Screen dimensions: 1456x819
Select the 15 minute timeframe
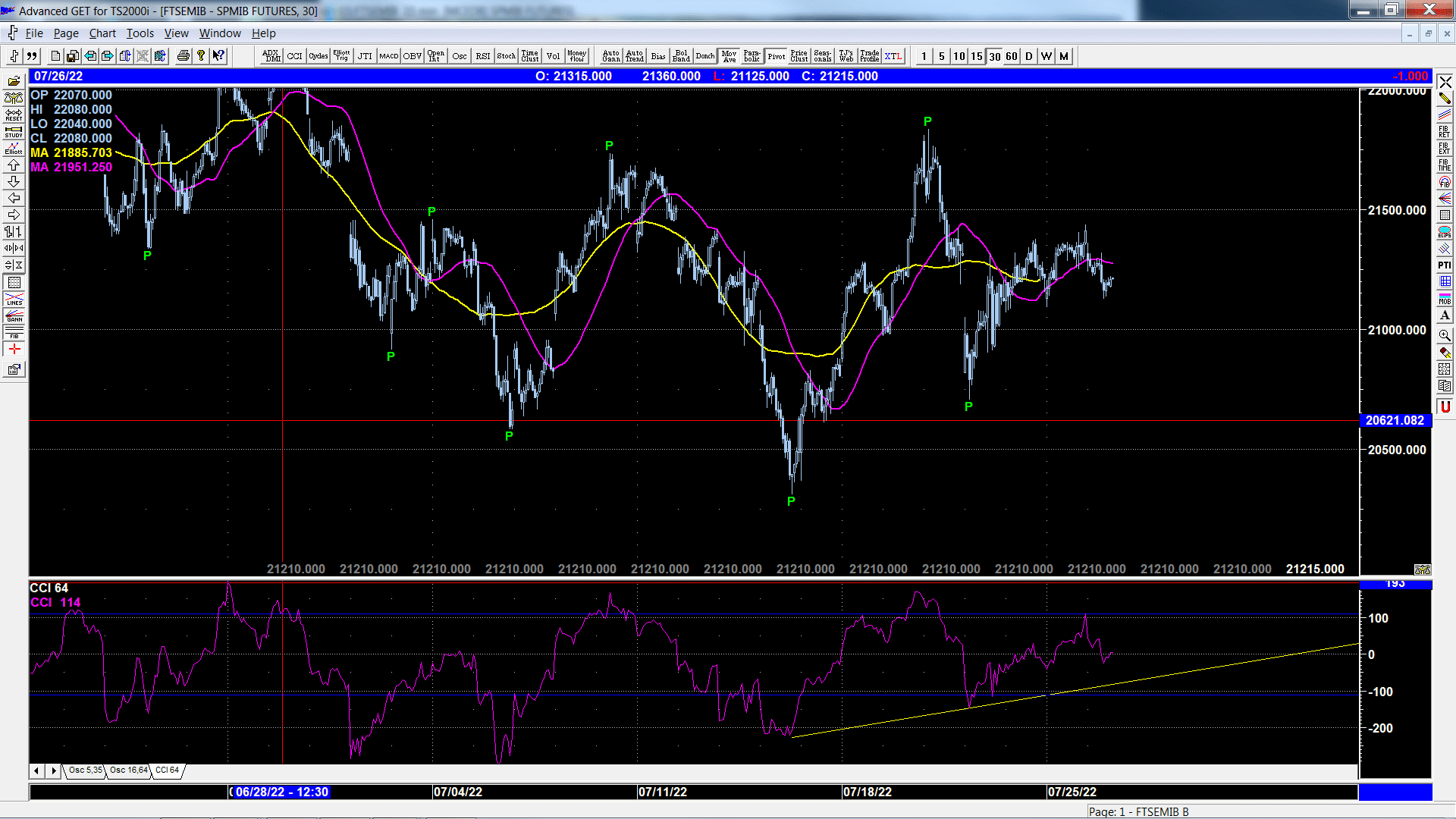click(977, 56)
